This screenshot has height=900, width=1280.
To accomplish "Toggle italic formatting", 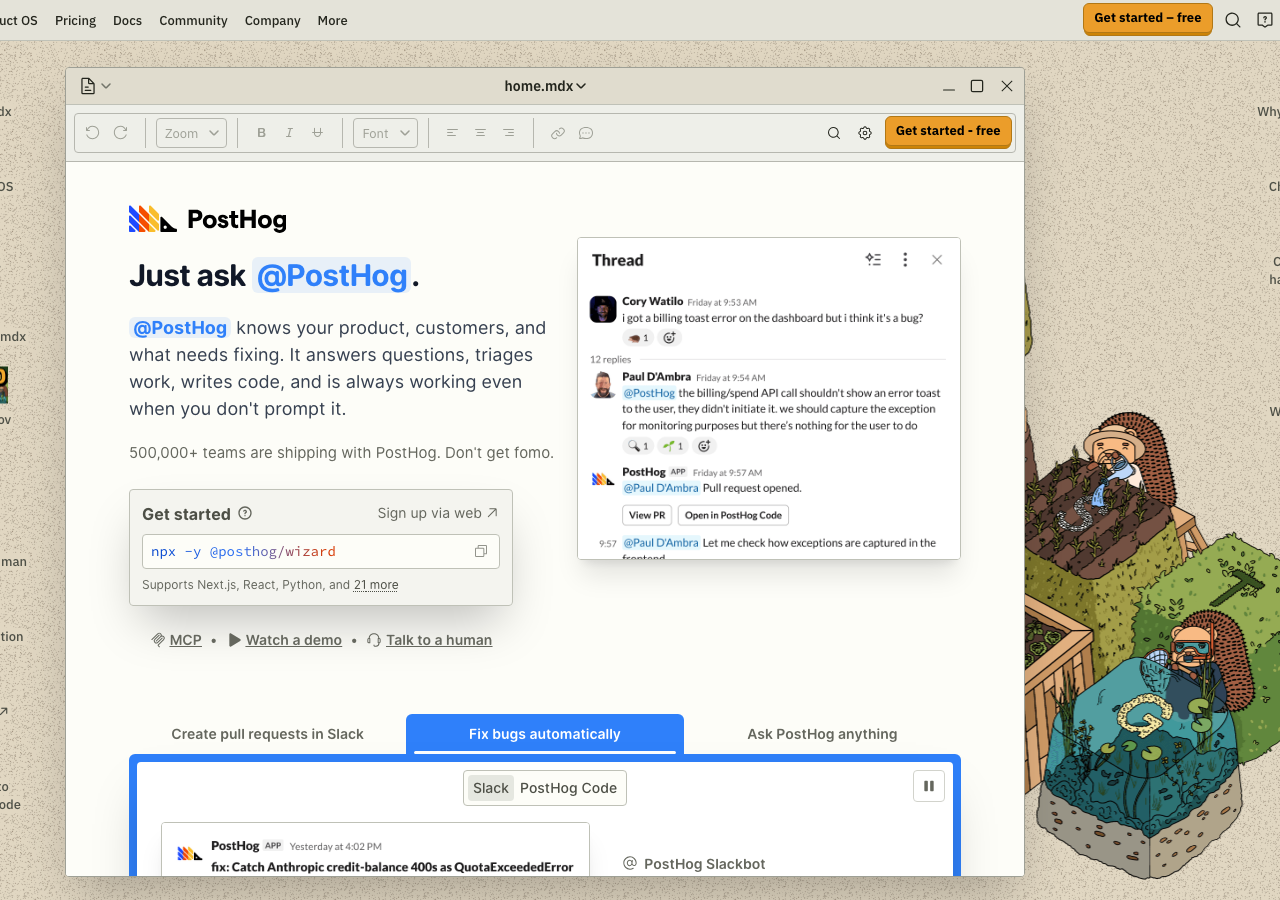I will click(290, 133).
